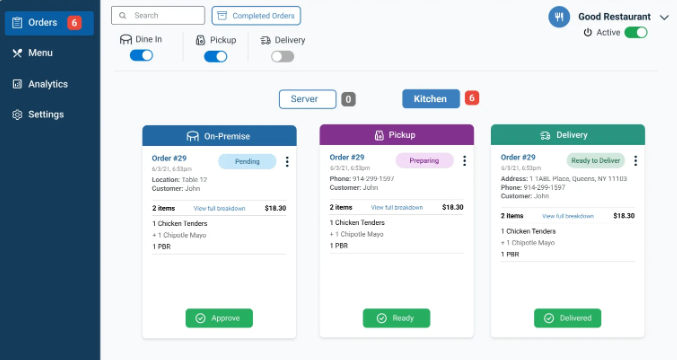Turn off the Pickup toggle
Screen dimensions: 677x360
tap(215, 57)
